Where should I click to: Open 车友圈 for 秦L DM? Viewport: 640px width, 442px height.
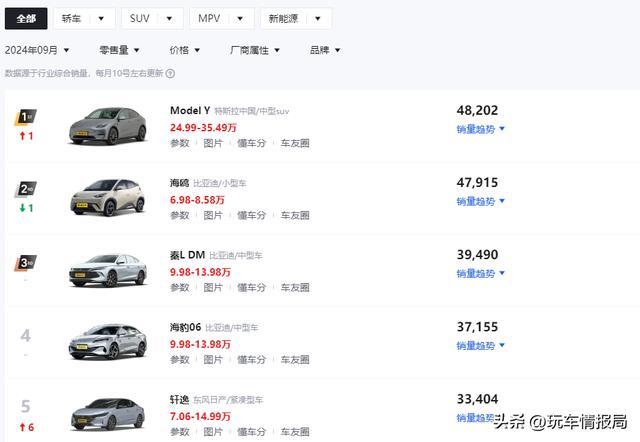point(295,288)
